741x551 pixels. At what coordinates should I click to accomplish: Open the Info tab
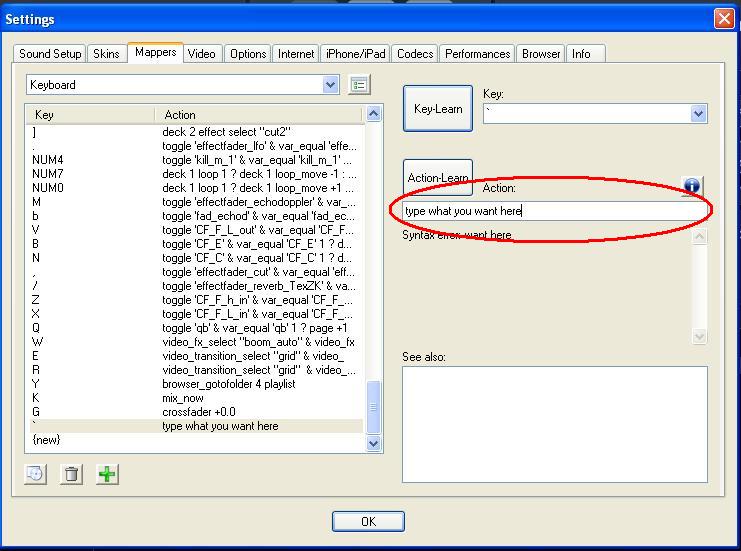586,54
